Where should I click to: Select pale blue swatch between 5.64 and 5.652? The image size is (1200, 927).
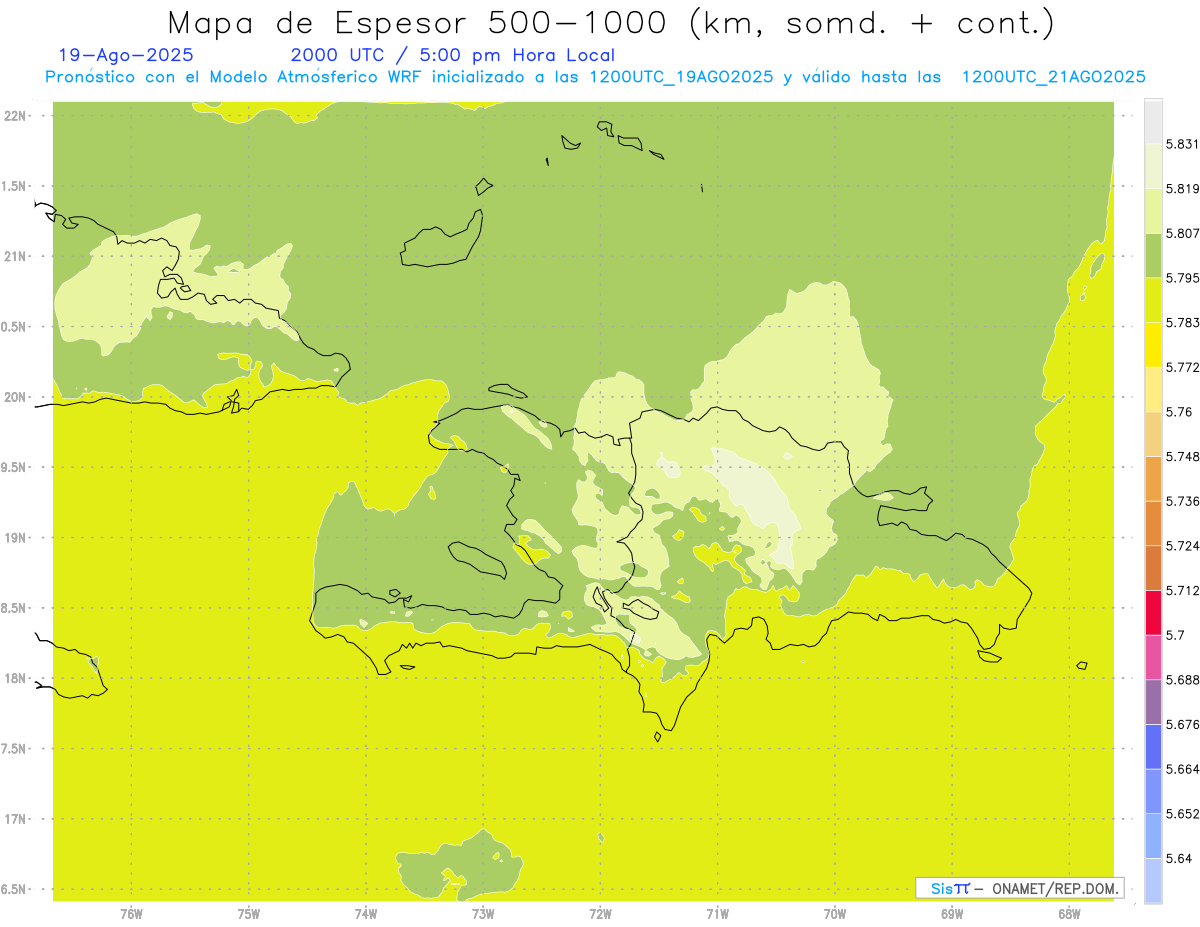click(x=1153, y=836)
